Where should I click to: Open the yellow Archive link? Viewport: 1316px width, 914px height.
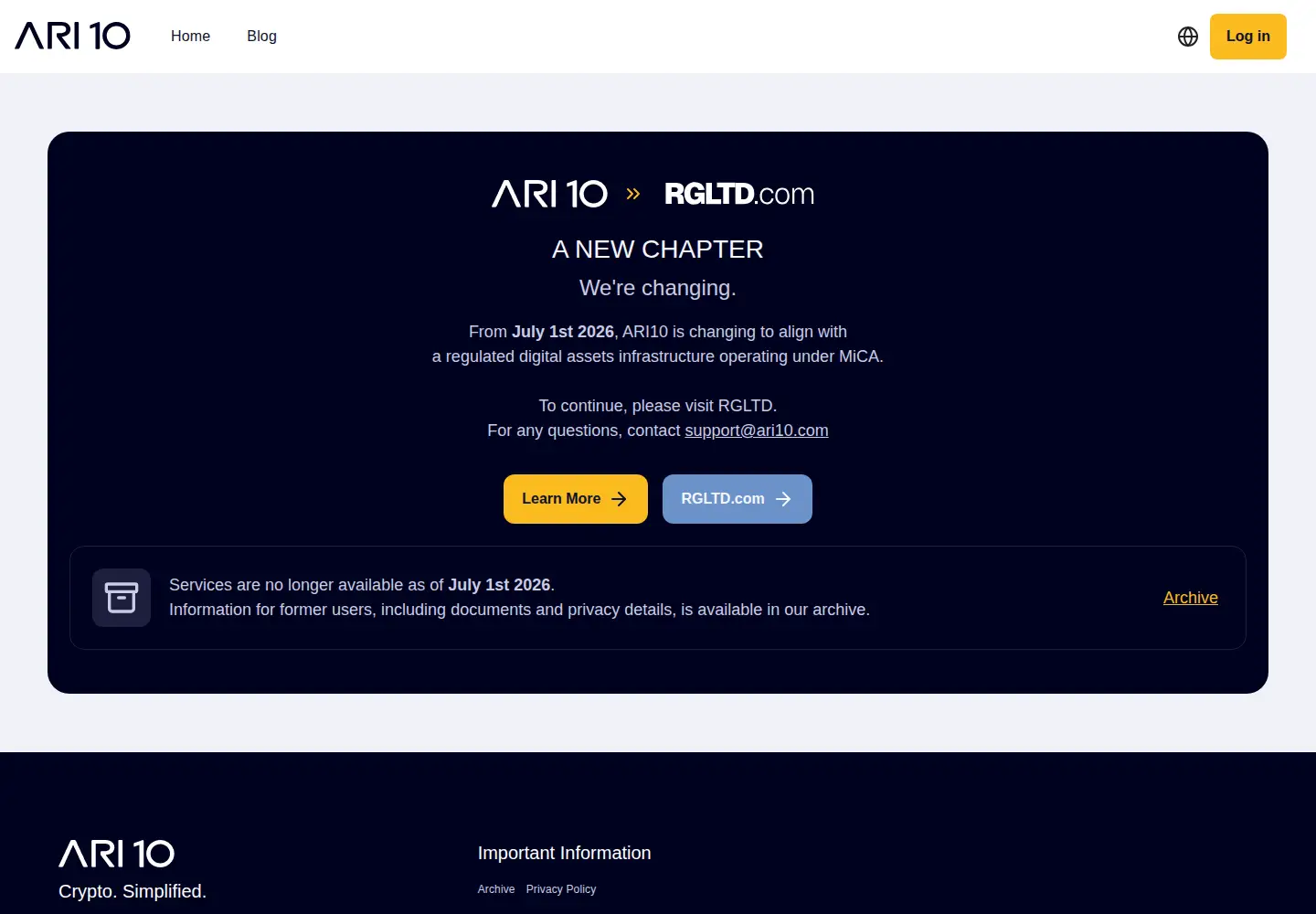(1191, 598)
